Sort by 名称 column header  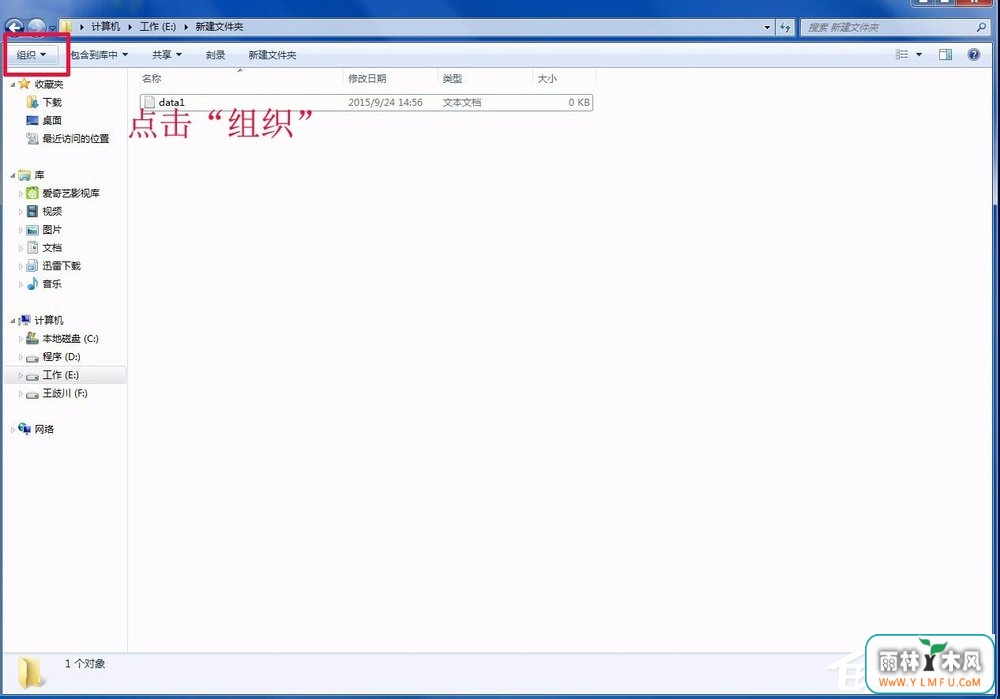240,78
